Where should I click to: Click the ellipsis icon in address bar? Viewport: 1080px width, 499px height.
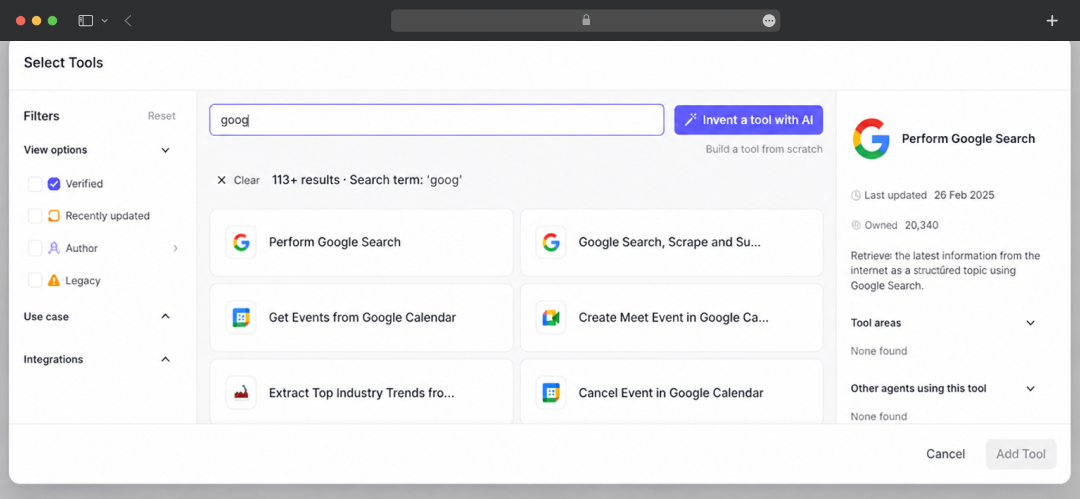(x=769, y=21)
